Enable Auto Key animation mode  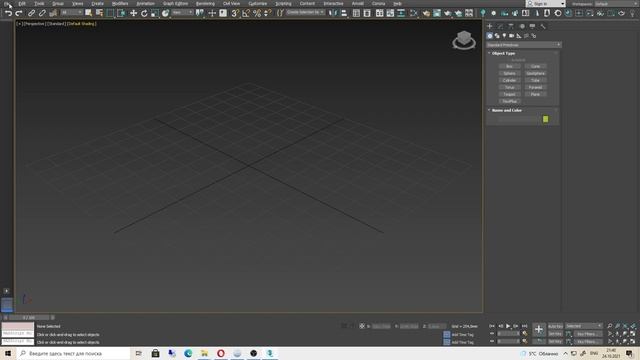coord(555,326)
